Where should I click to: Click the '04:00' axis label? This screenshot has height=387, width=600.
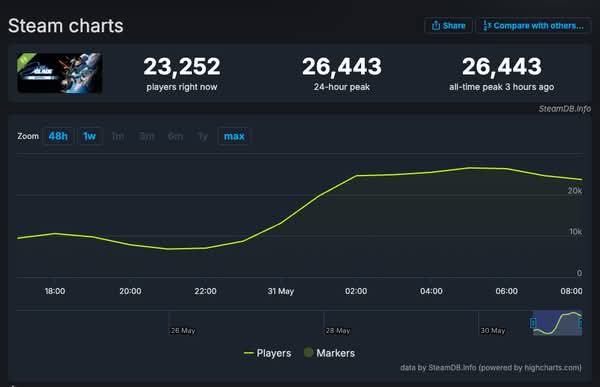pos(431,291)
